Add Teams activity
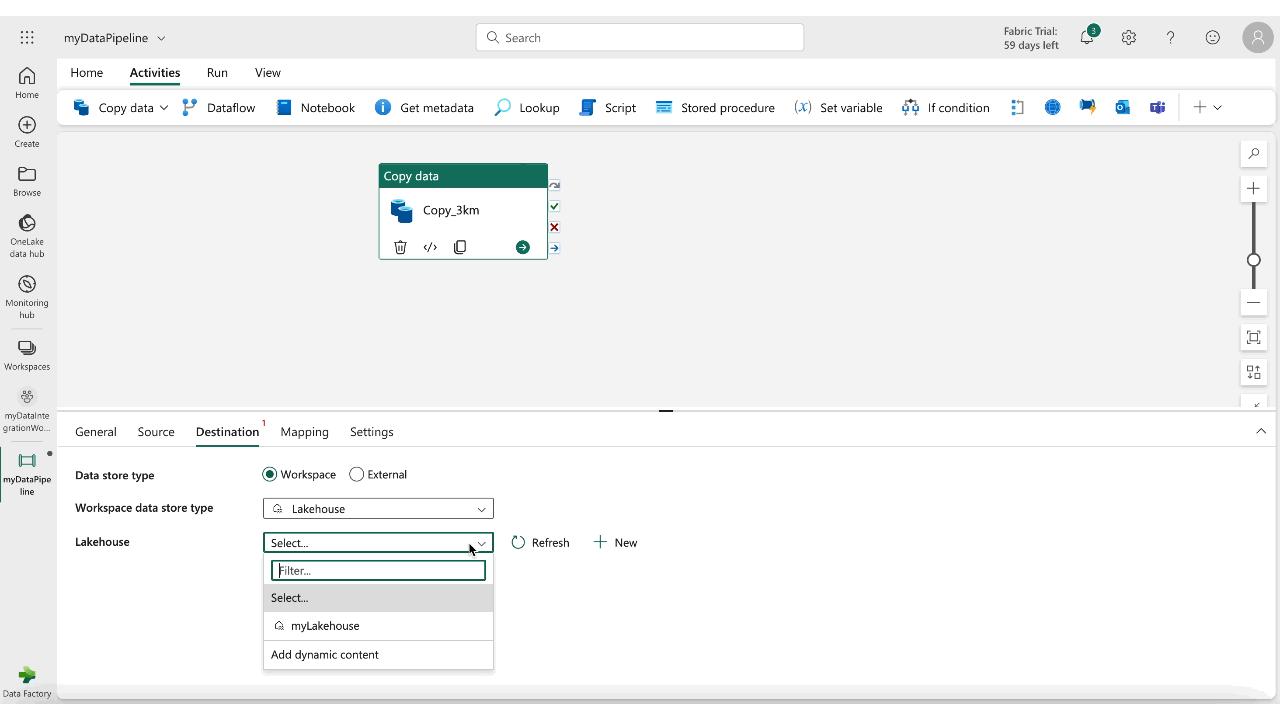Screen dimensions: 1280x720 [1157, 107]
